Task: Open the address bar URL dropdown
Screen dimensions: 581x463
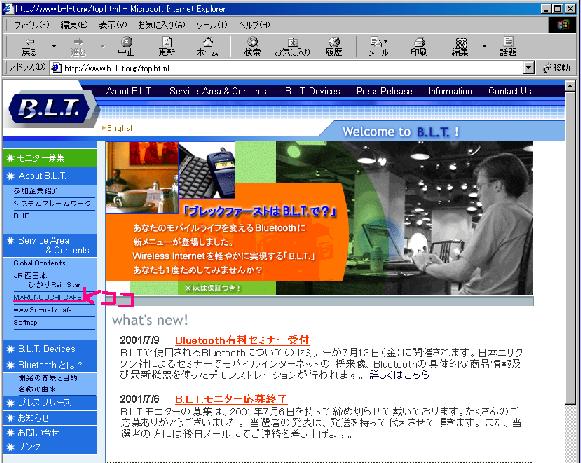Action: (529, 68)
